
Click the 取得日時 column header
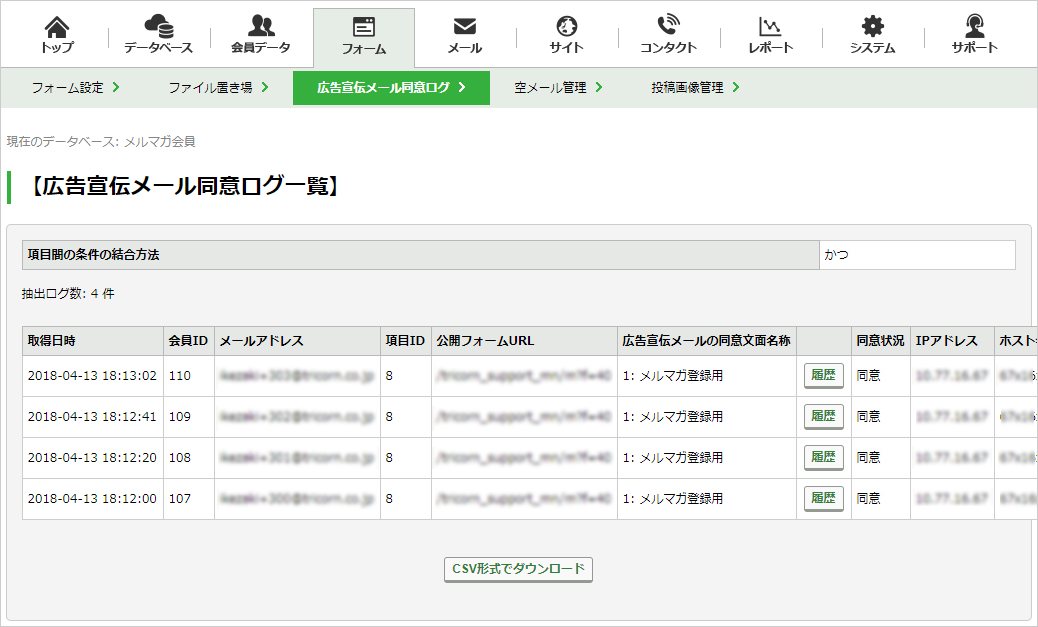[93, 341]
